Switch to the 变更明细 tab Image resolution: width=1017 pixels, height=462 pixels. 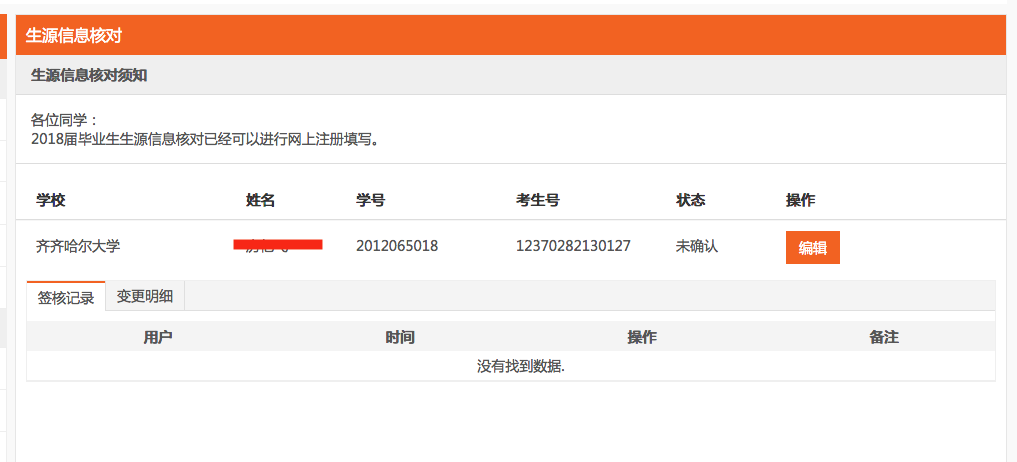point(145,296)
